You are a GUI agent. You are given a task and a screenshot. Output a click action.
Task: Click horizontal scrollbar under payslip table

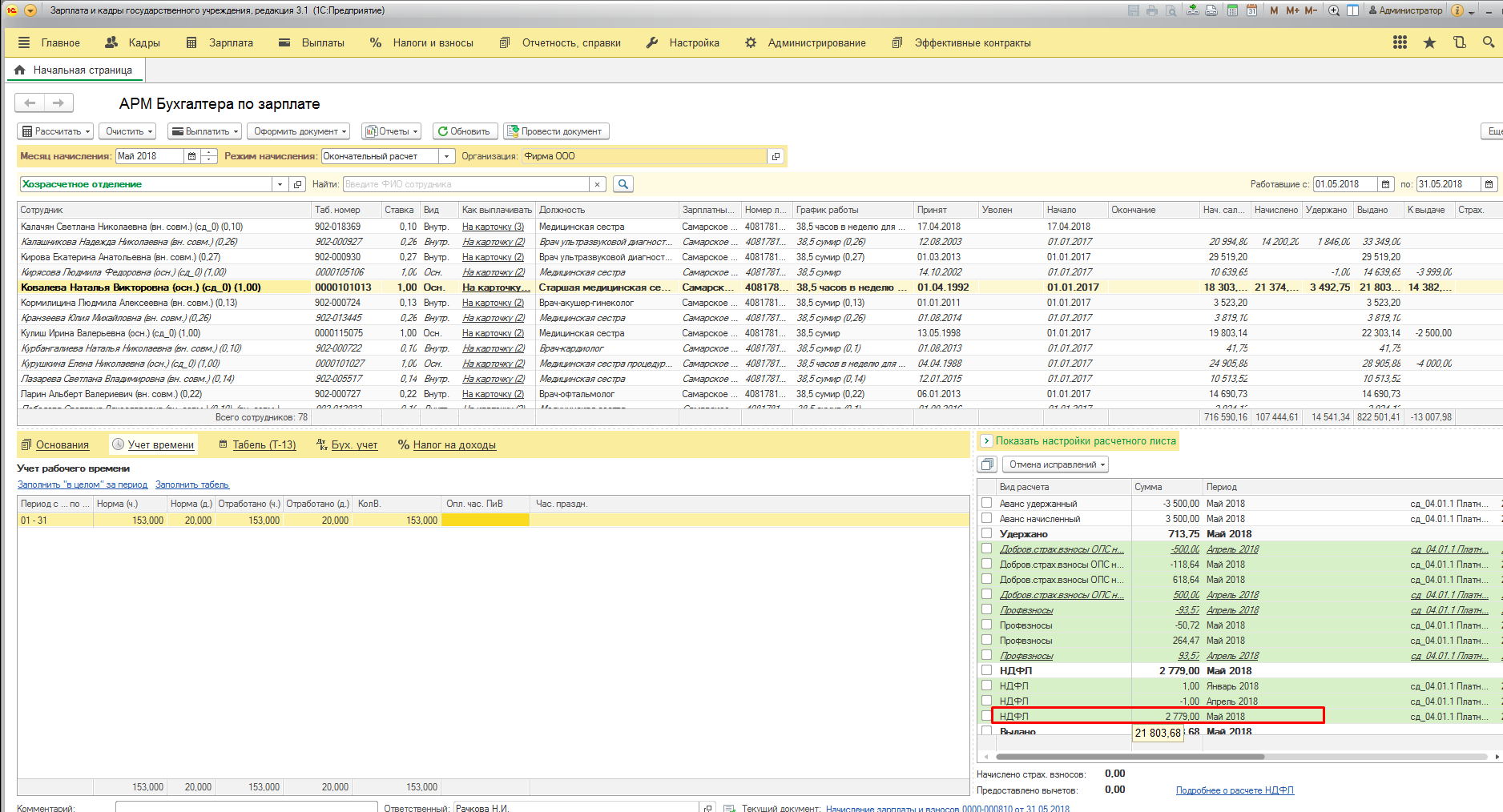tap(1128, 756)
